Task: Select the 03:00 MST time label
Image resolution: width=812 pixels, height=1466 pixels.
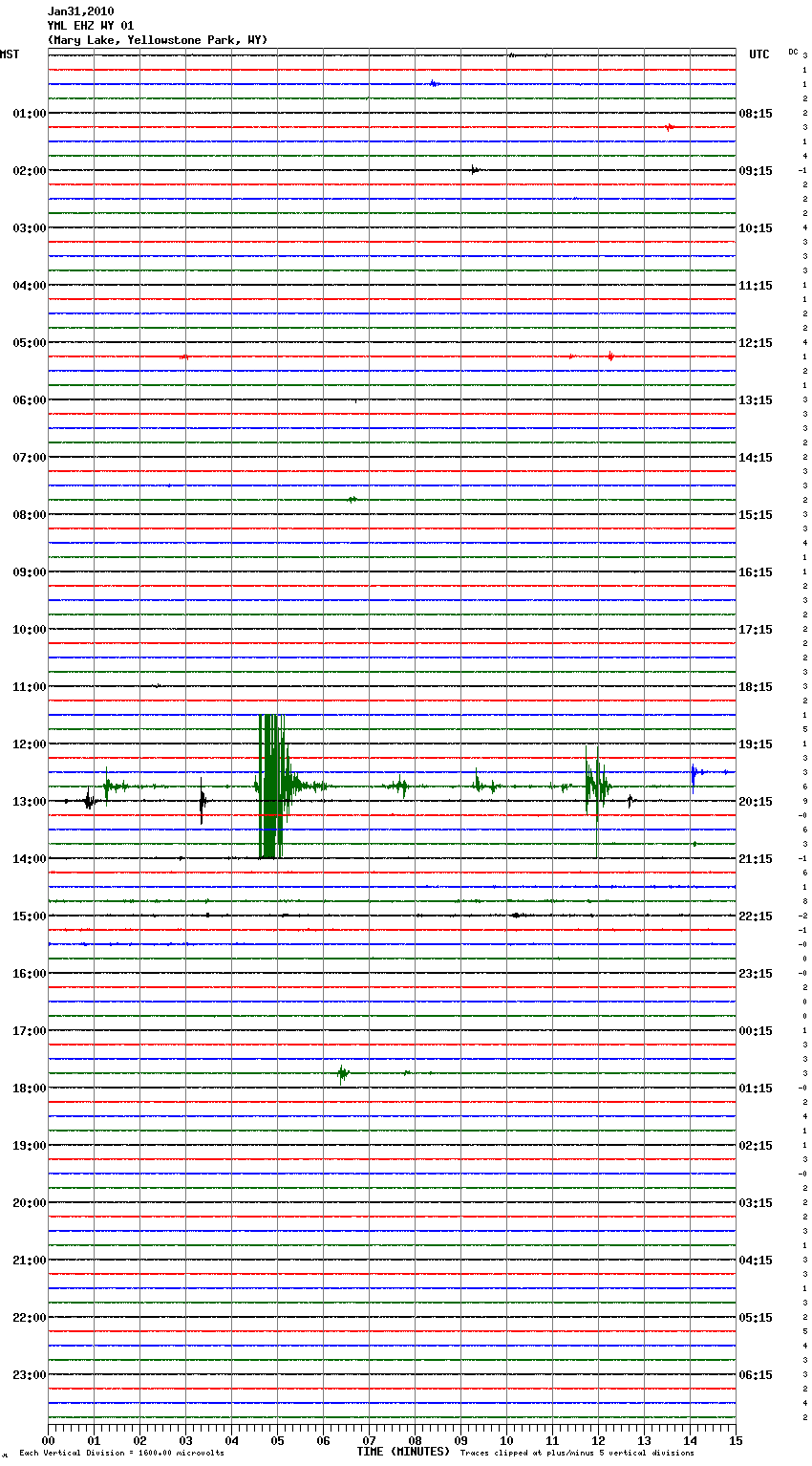Action: click(30, 228)
